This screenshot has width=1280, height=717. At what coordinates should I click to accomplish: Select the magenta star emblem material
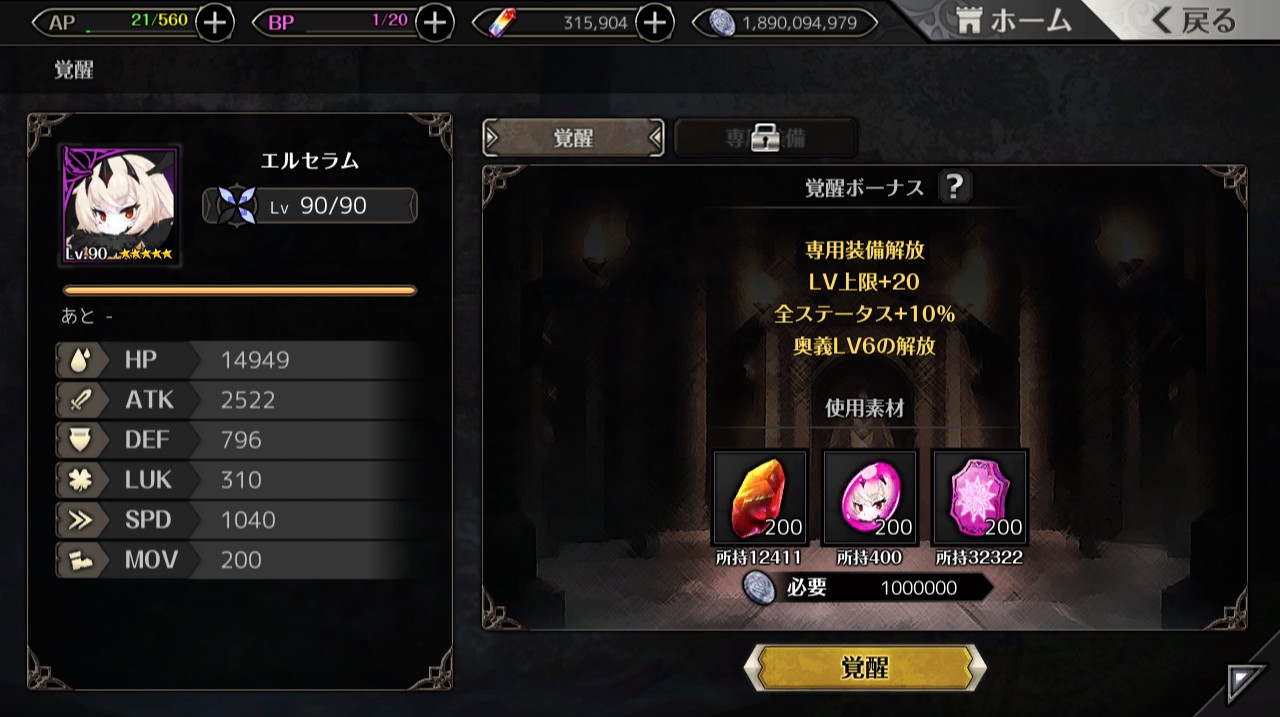point(980,497)
